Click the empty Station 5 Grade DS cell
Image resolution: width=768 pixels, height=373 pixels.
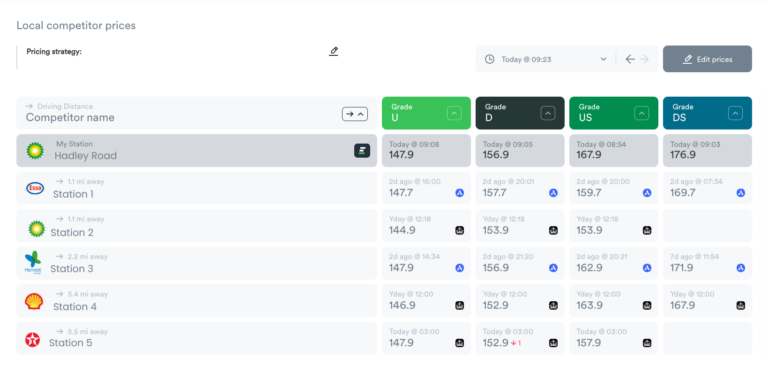(707, 338)
